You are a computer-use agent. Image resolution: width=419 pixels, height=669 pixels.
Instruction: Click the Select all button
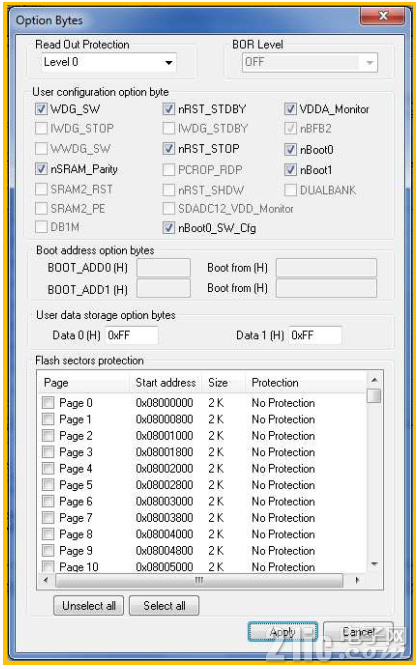tap(164, 605)
